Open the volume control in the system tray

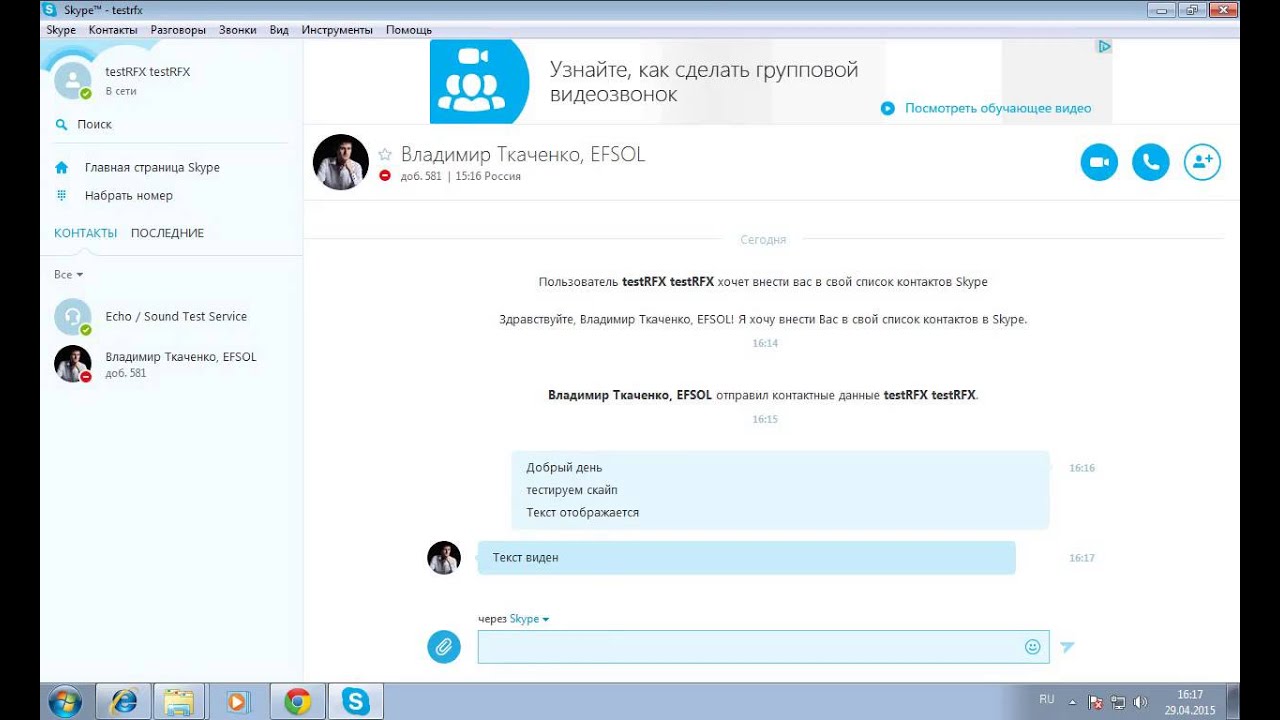pos(1140,702)
